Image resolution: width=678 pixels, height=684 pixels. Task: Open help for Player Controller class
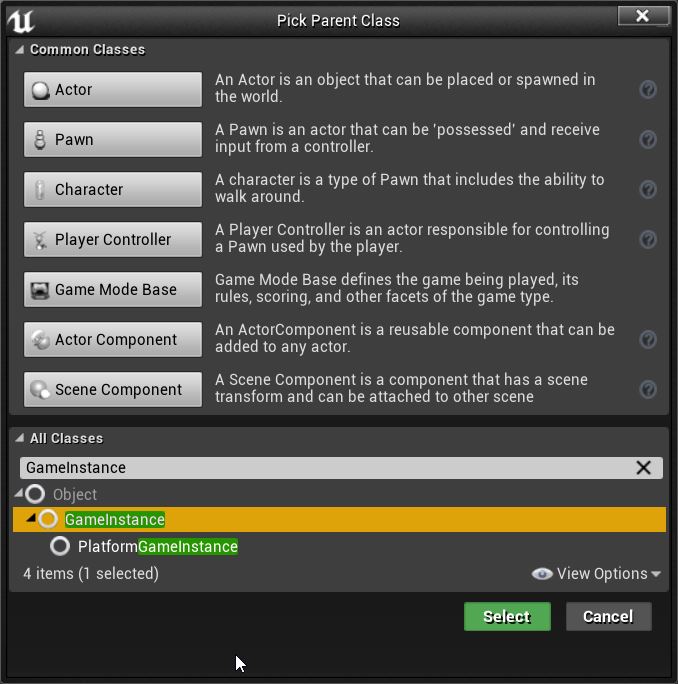point(648,240)
